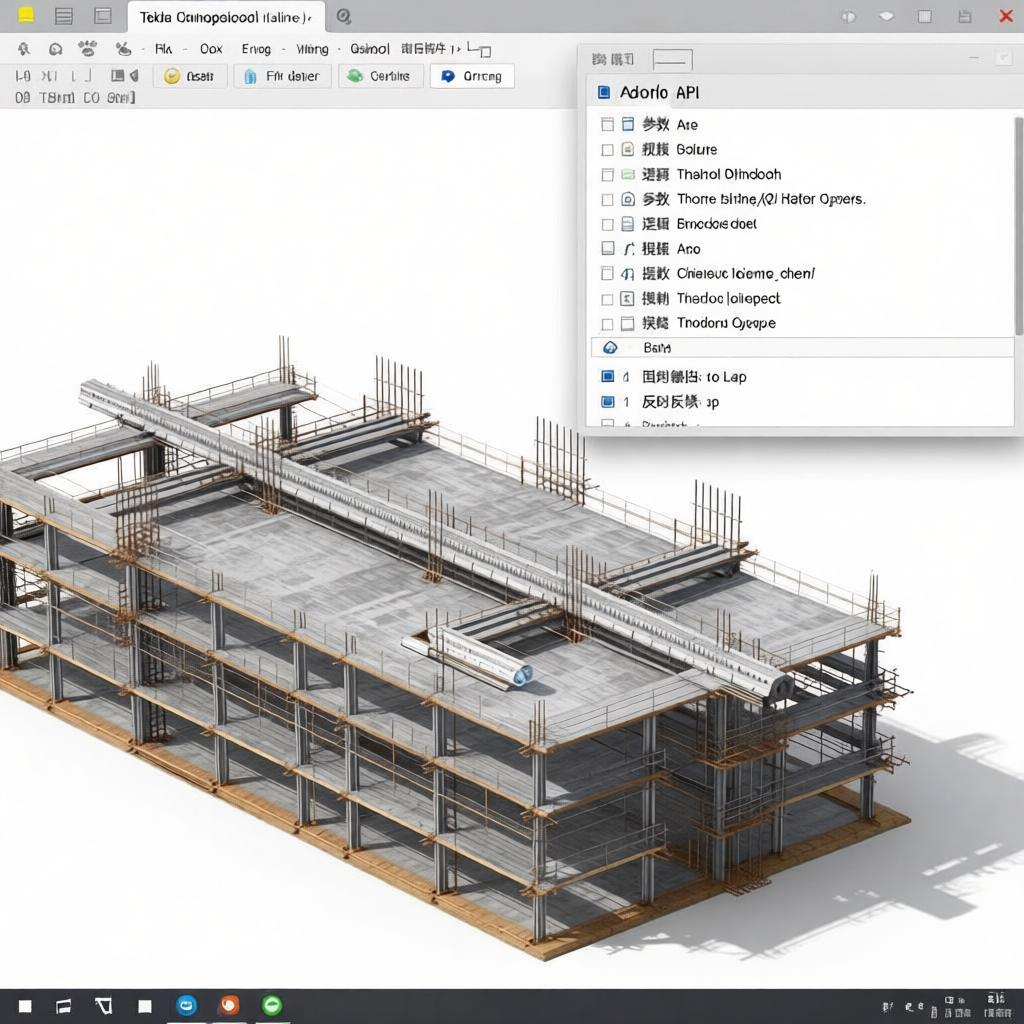Open the Flx menu

[163, 49]
